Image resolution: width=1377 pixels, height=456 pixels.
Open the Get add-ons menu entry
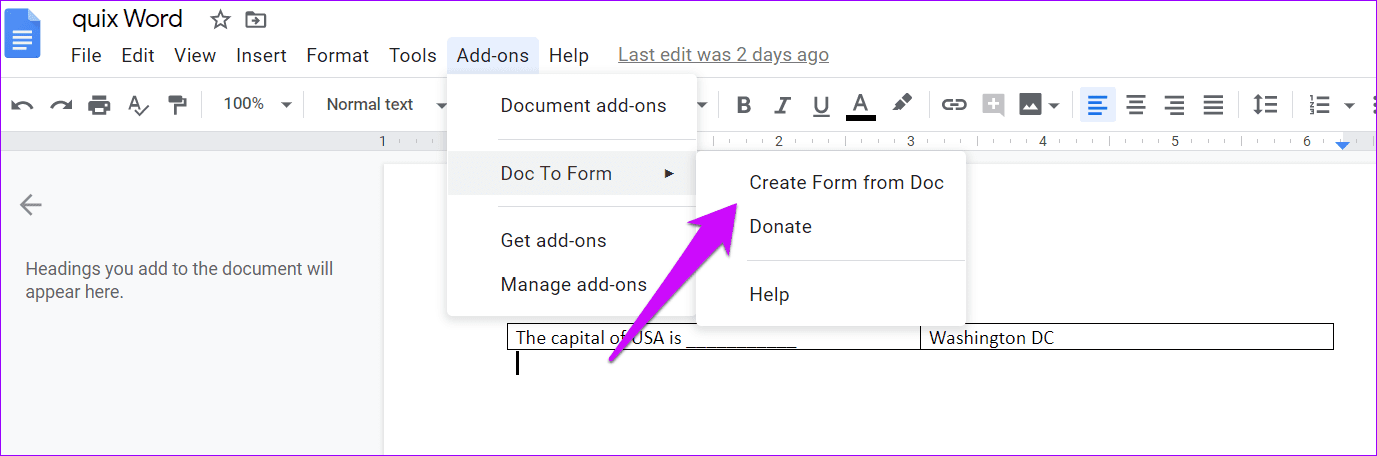553,240
